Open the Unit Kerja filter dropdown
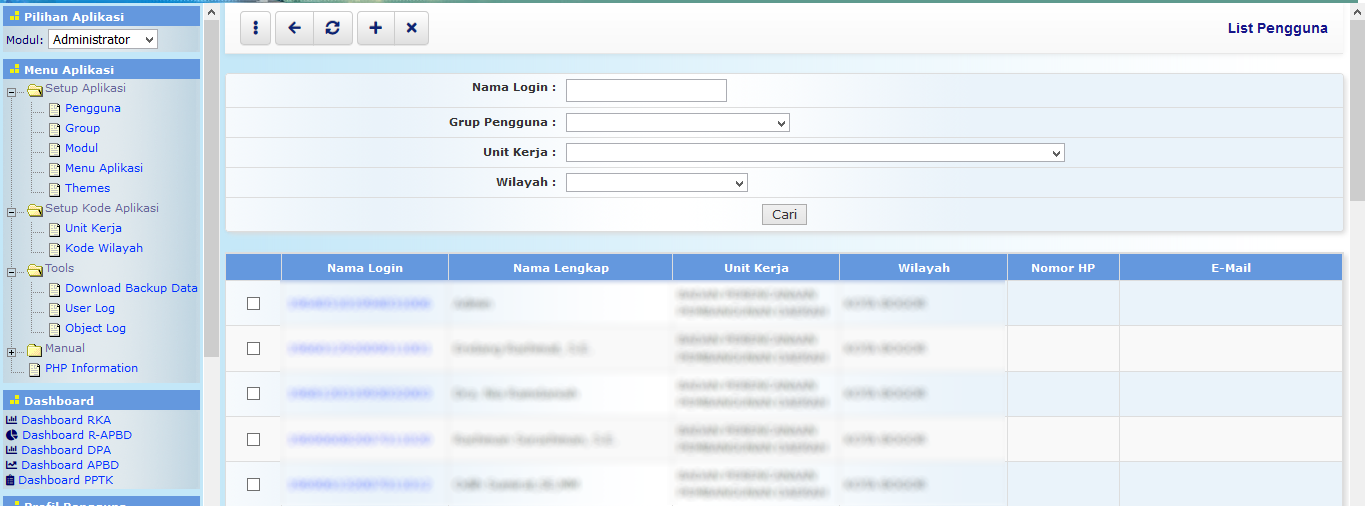Screen dimensions: 1365x506 [x=814, y=153]
